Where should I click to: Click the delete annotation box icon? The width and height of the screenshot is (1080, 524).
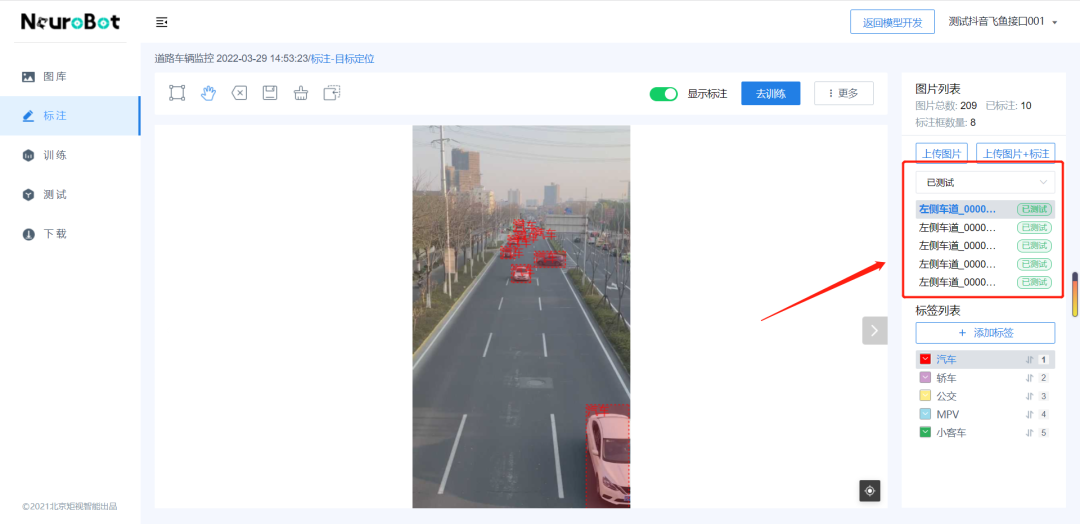coord(239,93)
